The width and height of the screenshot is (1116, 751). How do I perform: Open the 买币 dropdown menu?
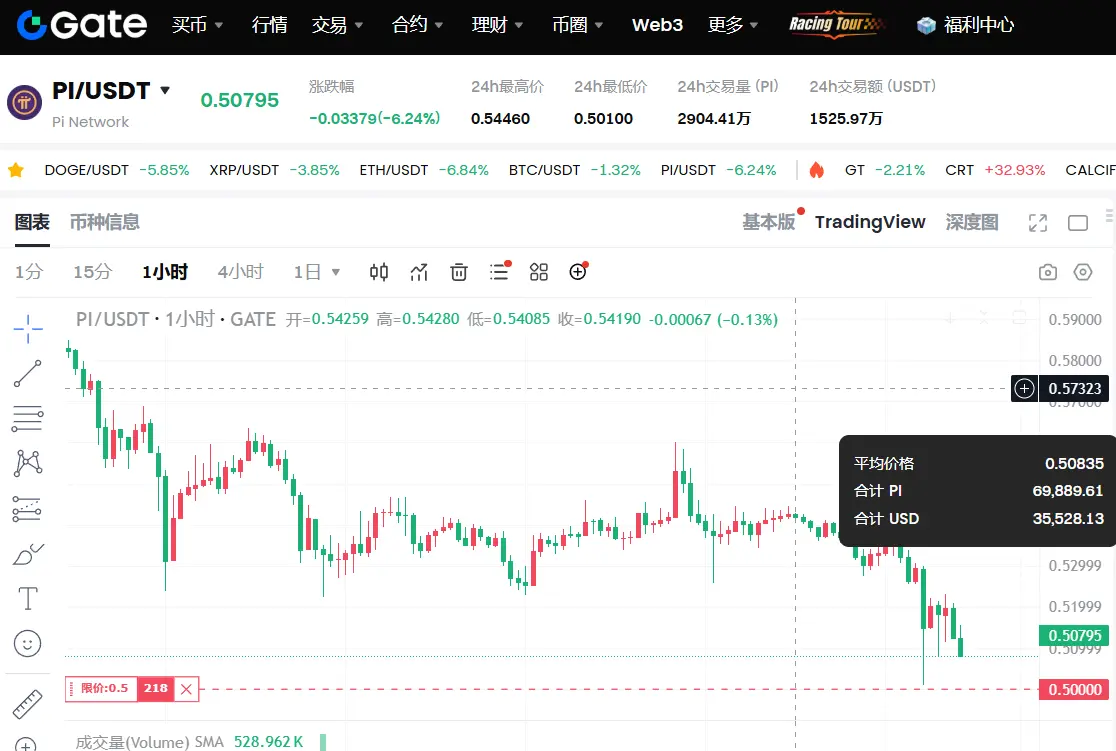point(197,25)
